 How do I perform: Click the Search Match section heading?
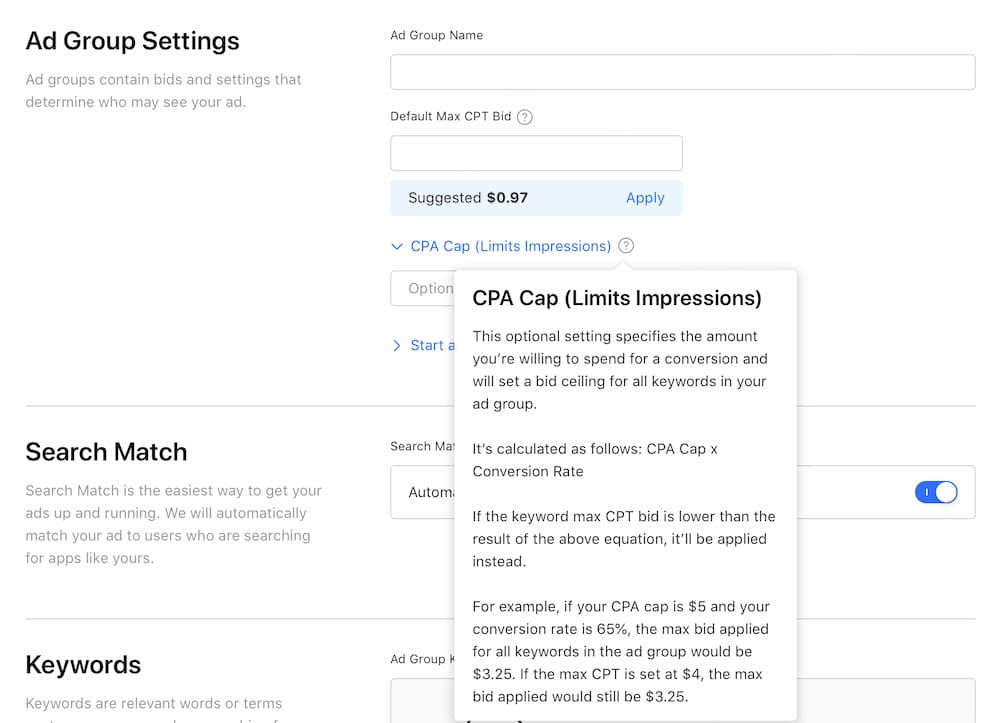click(106, 452)
